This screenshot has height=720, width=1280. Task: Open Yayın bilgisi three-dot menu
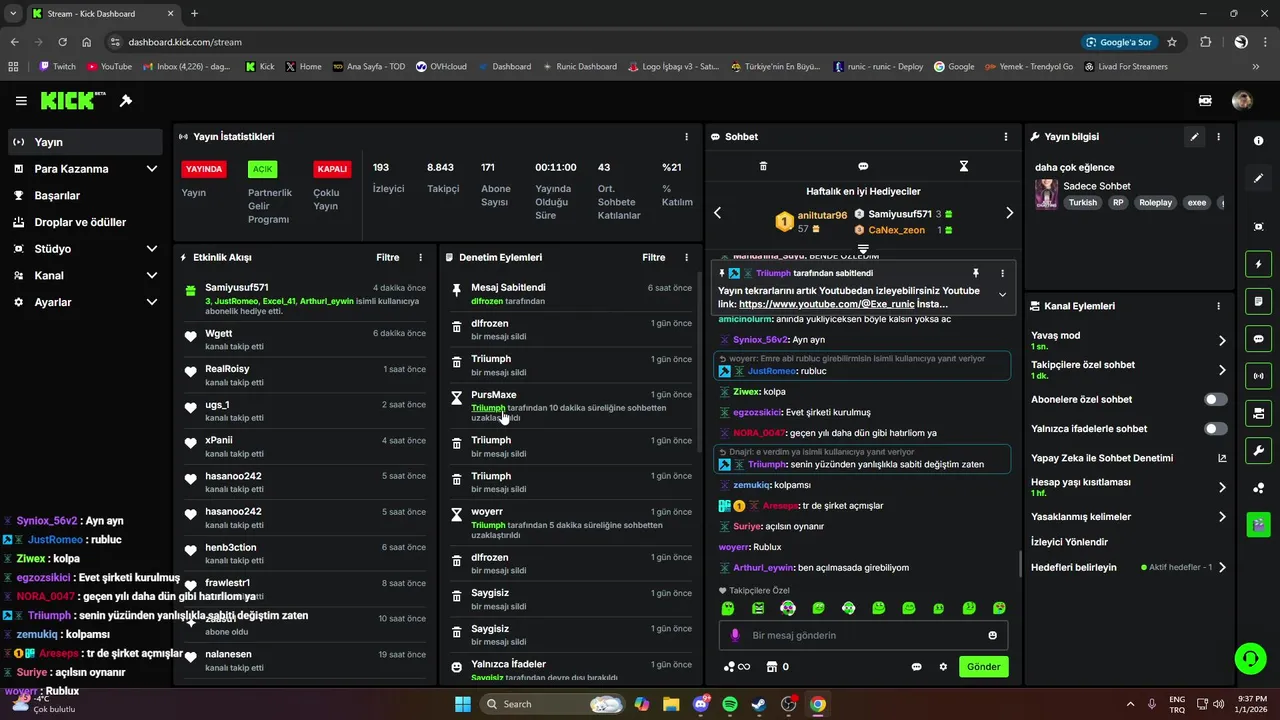click(x=1218, y=137)
